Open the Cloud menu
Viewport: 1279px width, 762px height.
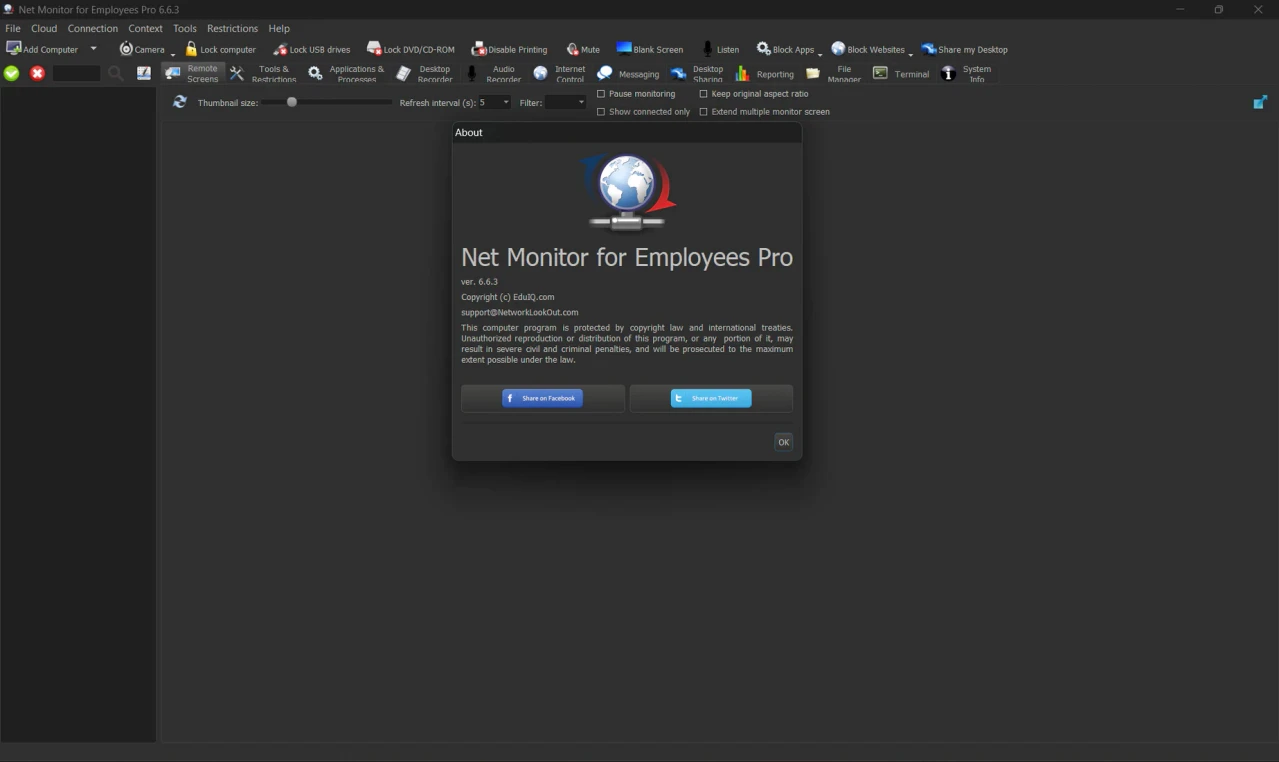(44, 28)
